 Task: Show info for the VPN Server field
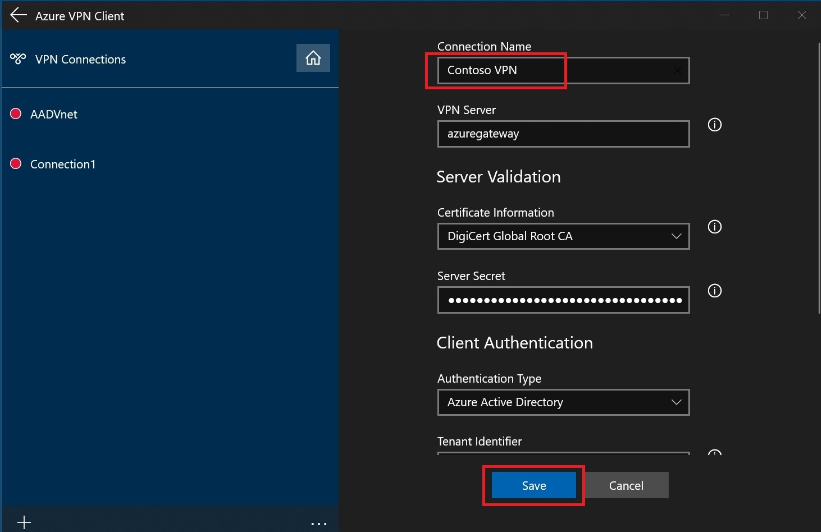(x=715, y=125)
